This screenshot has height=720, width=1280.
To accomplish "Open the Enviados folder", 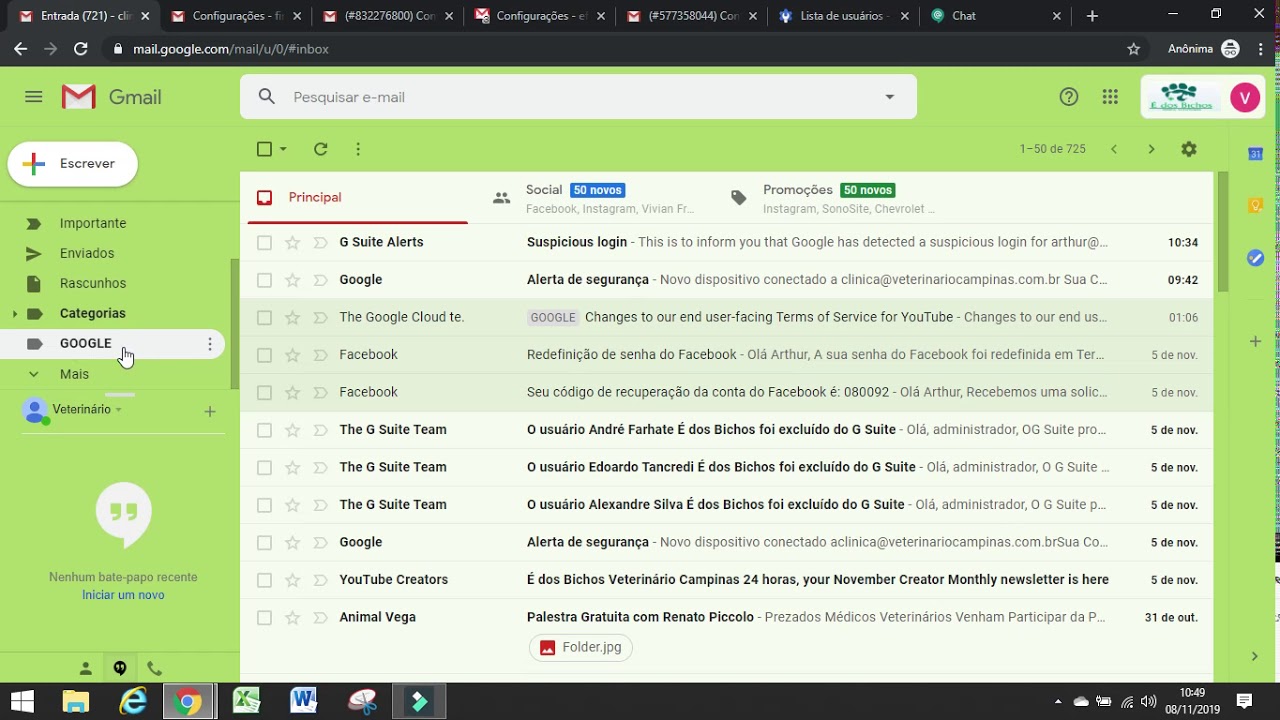I will pos(87,254).
